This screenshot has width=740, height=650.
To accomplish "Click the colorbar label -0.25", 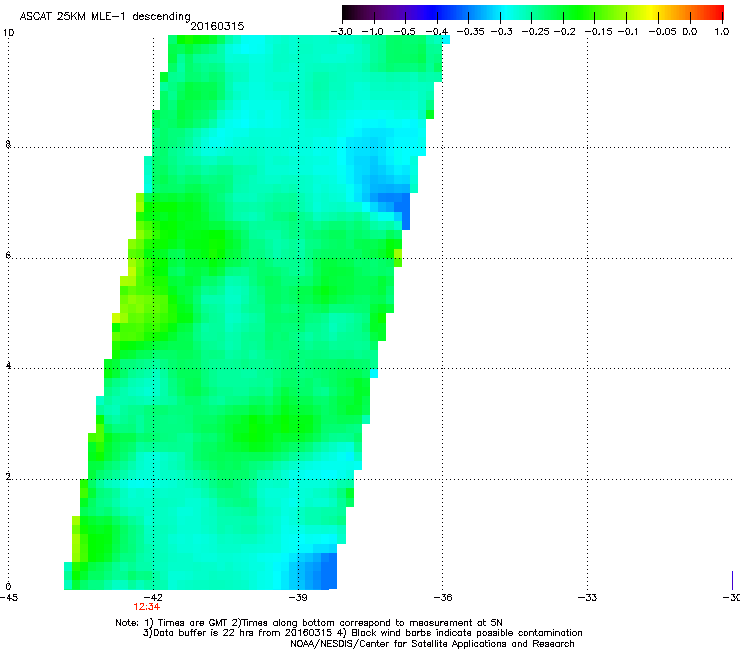I will 535,32.
